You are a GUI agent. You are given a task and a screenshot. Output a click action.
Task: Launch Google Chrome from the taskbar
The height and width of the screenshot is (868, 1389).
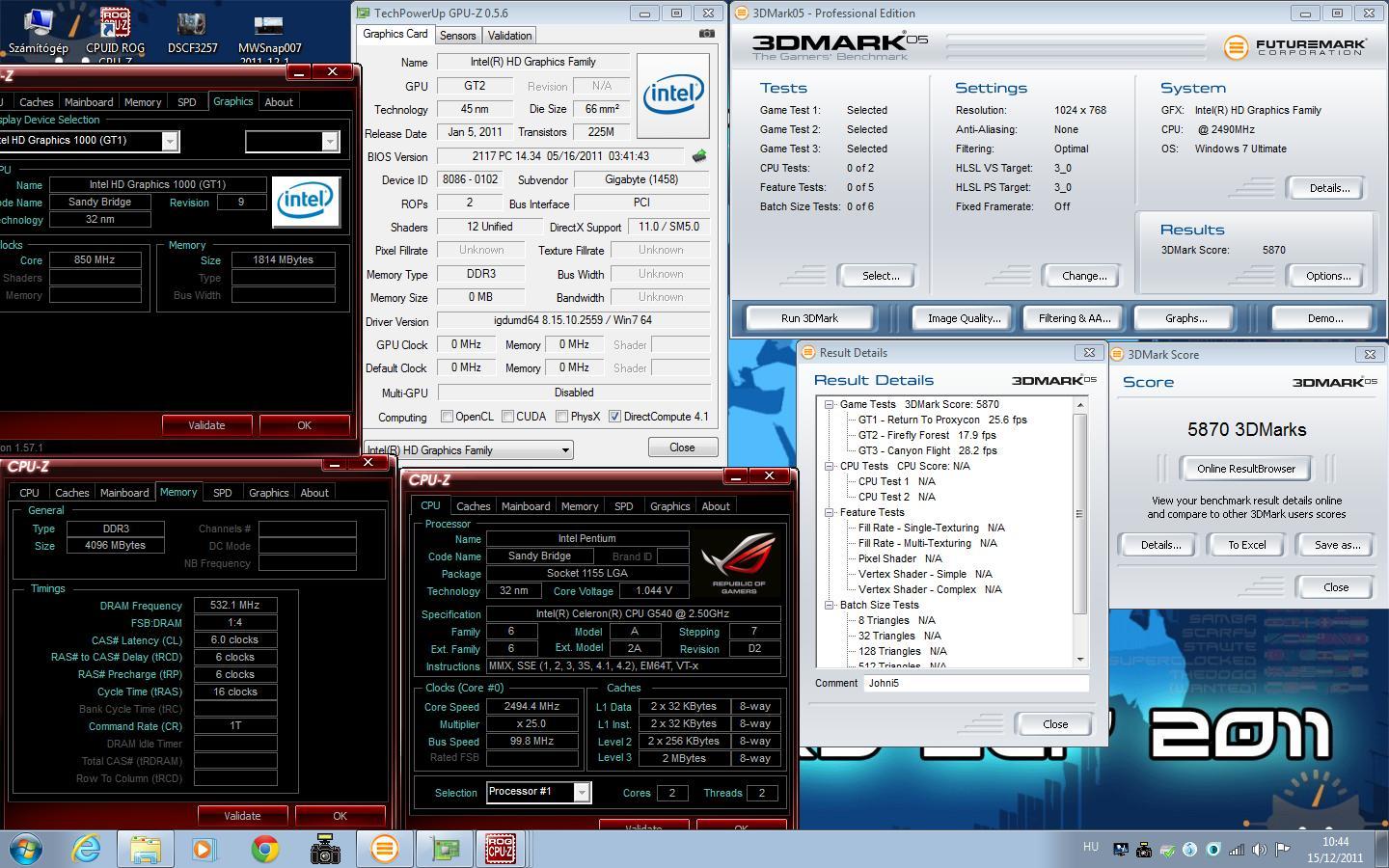tap(264, 849)
